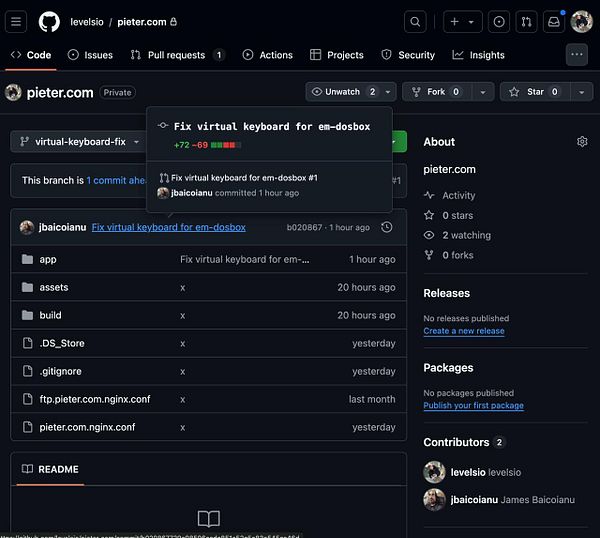
Task: Switch to the Issues tab
Action: point(90,55)
